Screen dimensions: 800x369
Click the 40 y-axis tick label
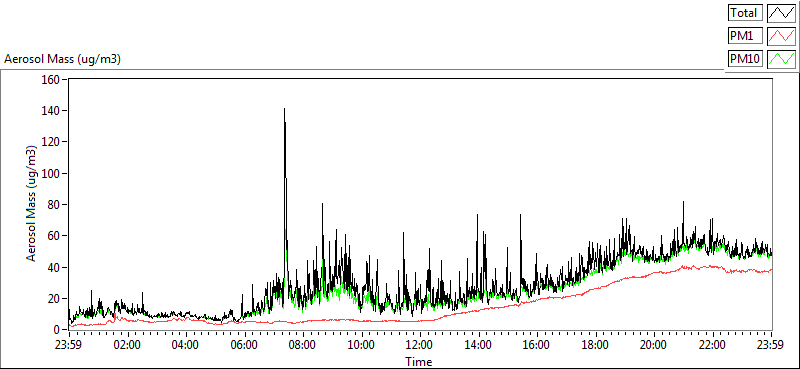click(55, 267)
